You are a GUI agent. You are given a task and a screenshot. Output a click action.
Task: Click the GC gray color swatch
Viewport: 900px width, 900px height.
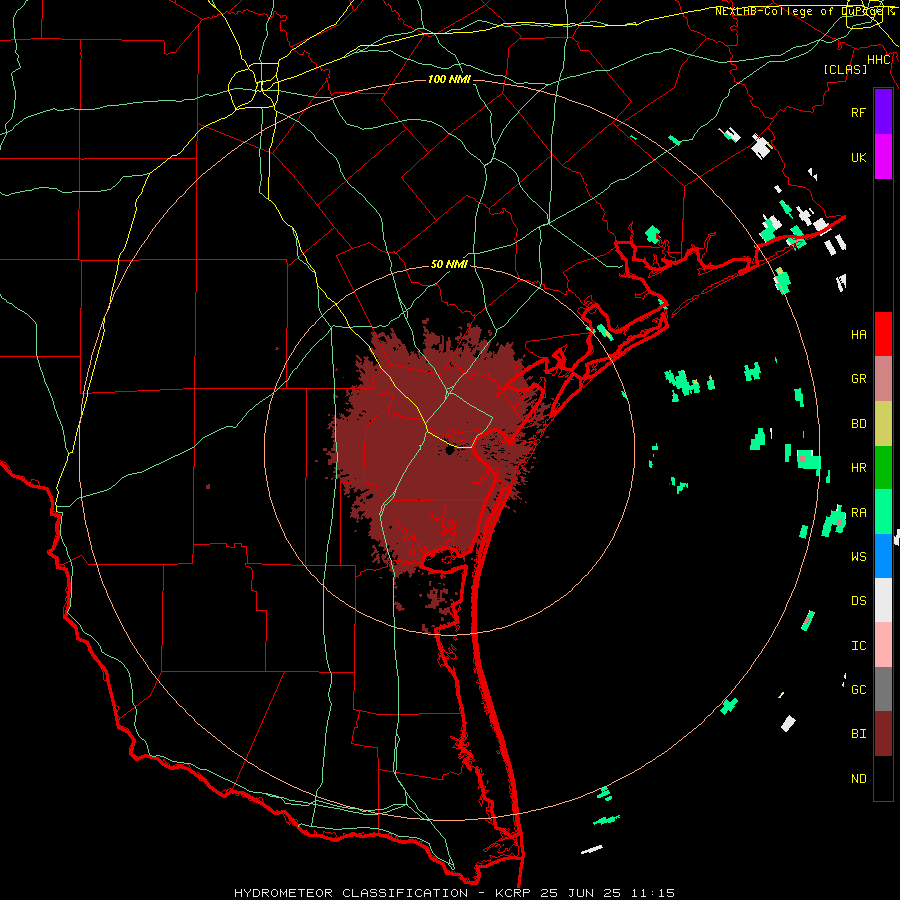(883, 689)
